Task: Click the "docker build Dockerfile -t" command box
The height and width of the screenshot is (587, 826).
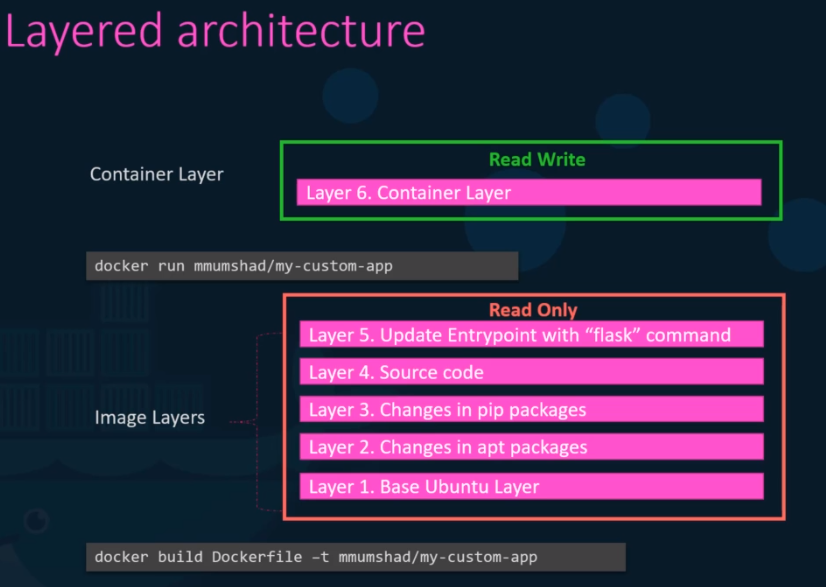Action: [356, 557]
